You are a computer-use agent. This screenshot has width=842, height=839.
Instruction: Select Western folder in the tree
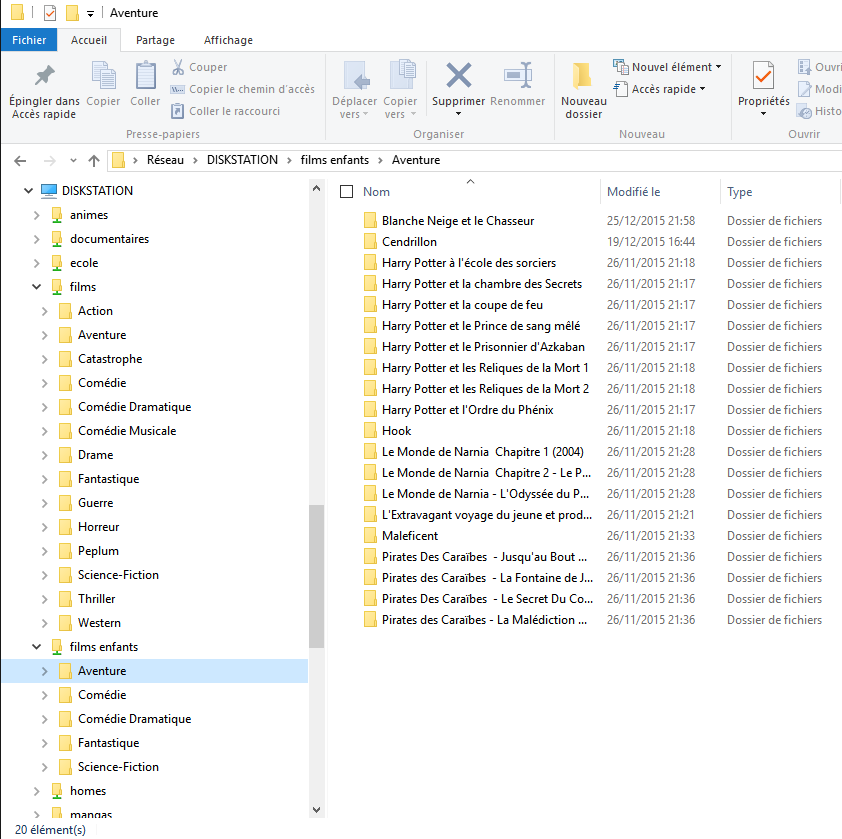tap(99, 623)
